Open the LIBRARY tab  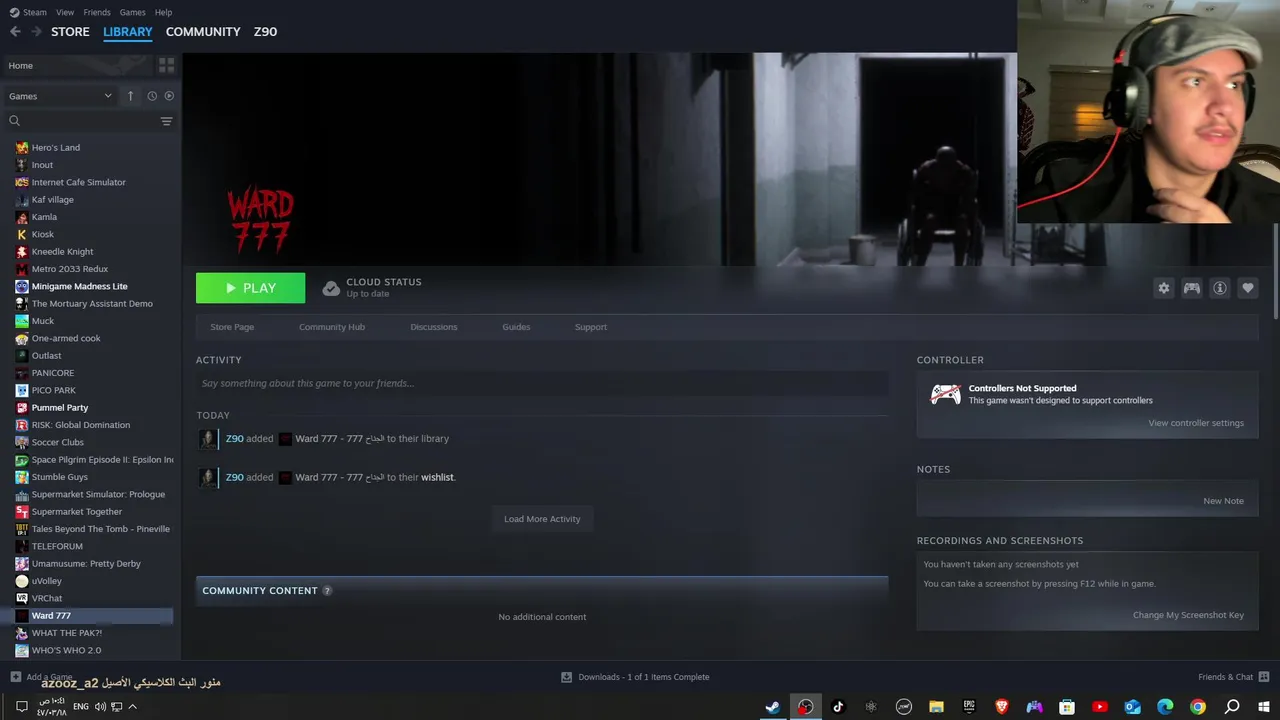pyautogui.click(x=128, y=32)
